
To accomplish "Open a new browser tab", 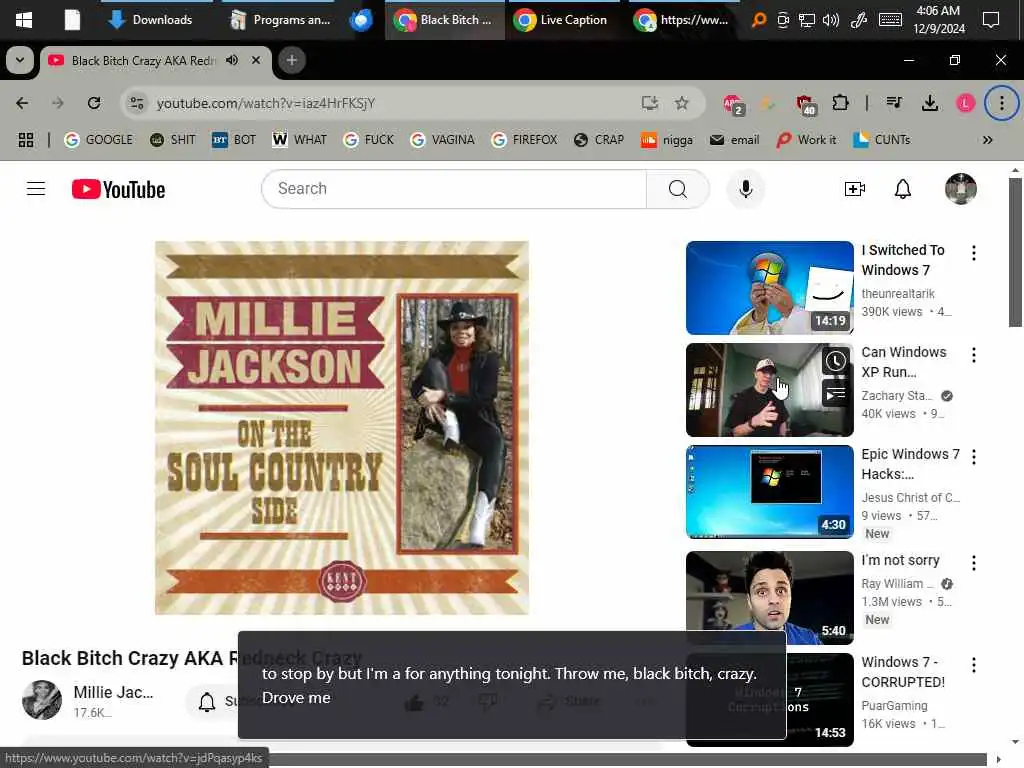I will [x=291, y=60].
